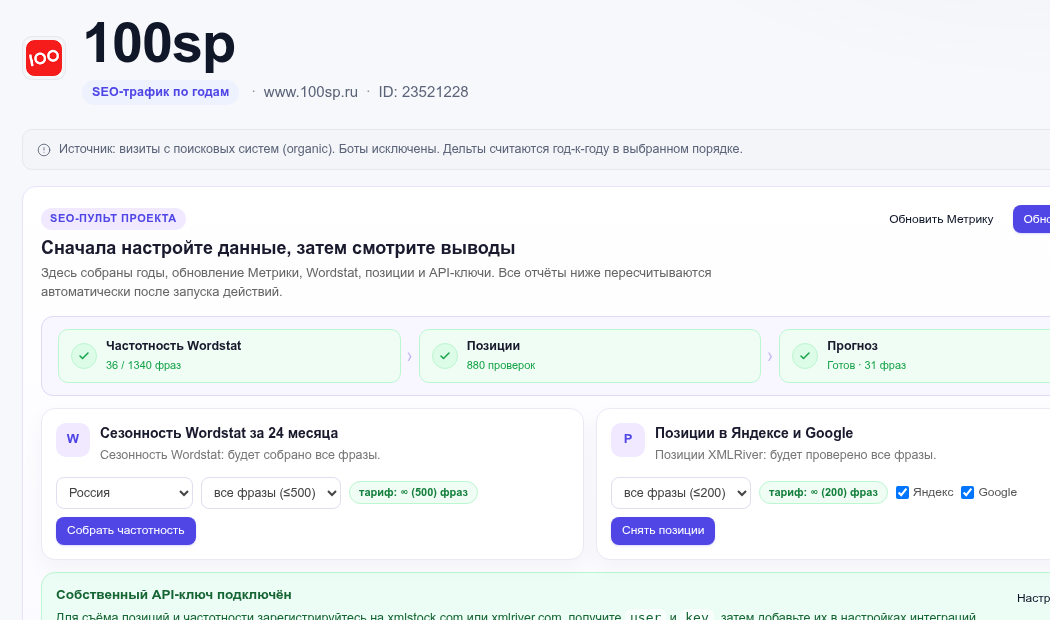The image size is (1050, 620).
Task: Click Сезонность Wordstat за 24 месяца heading
Action: click(x=219, y=433)
